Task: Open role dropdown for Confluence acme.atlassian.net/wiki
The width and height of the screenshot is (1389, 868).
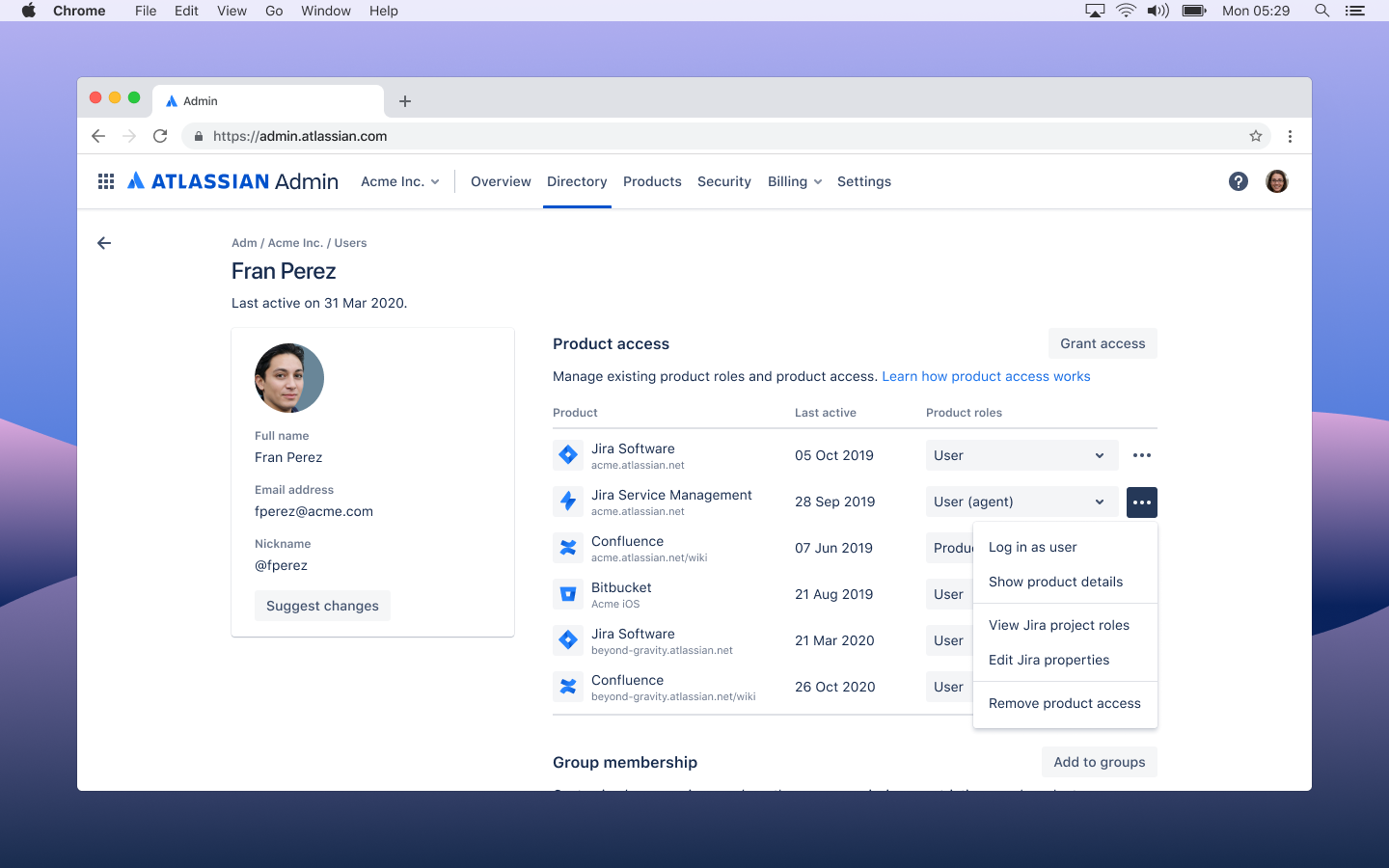Action: [x=950, y=548]
